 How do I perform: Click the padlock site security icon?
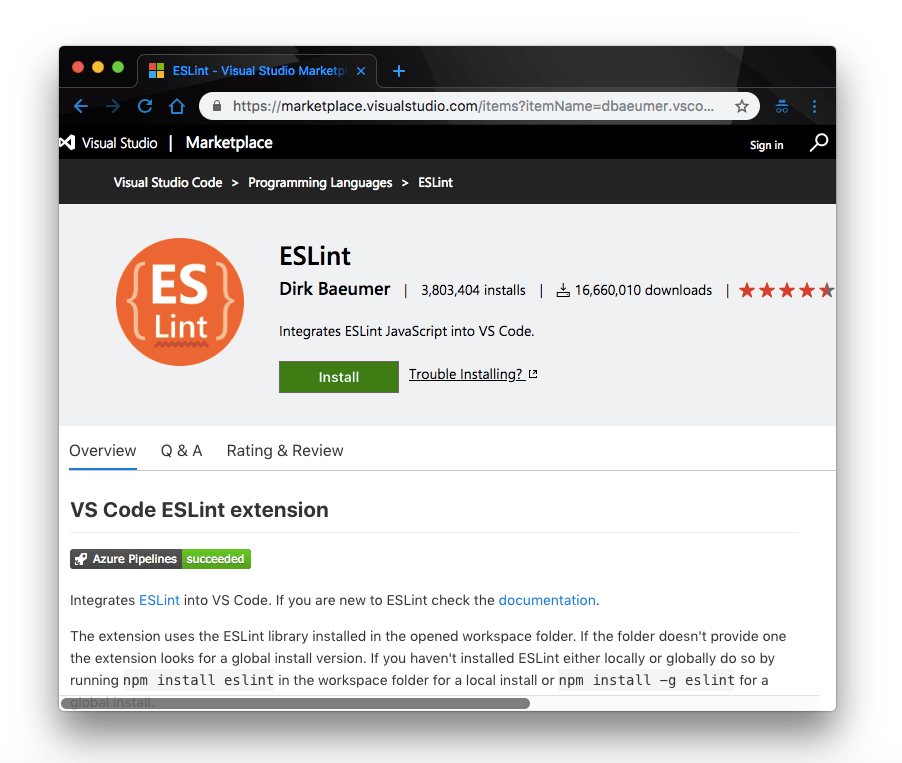(217, 106)
